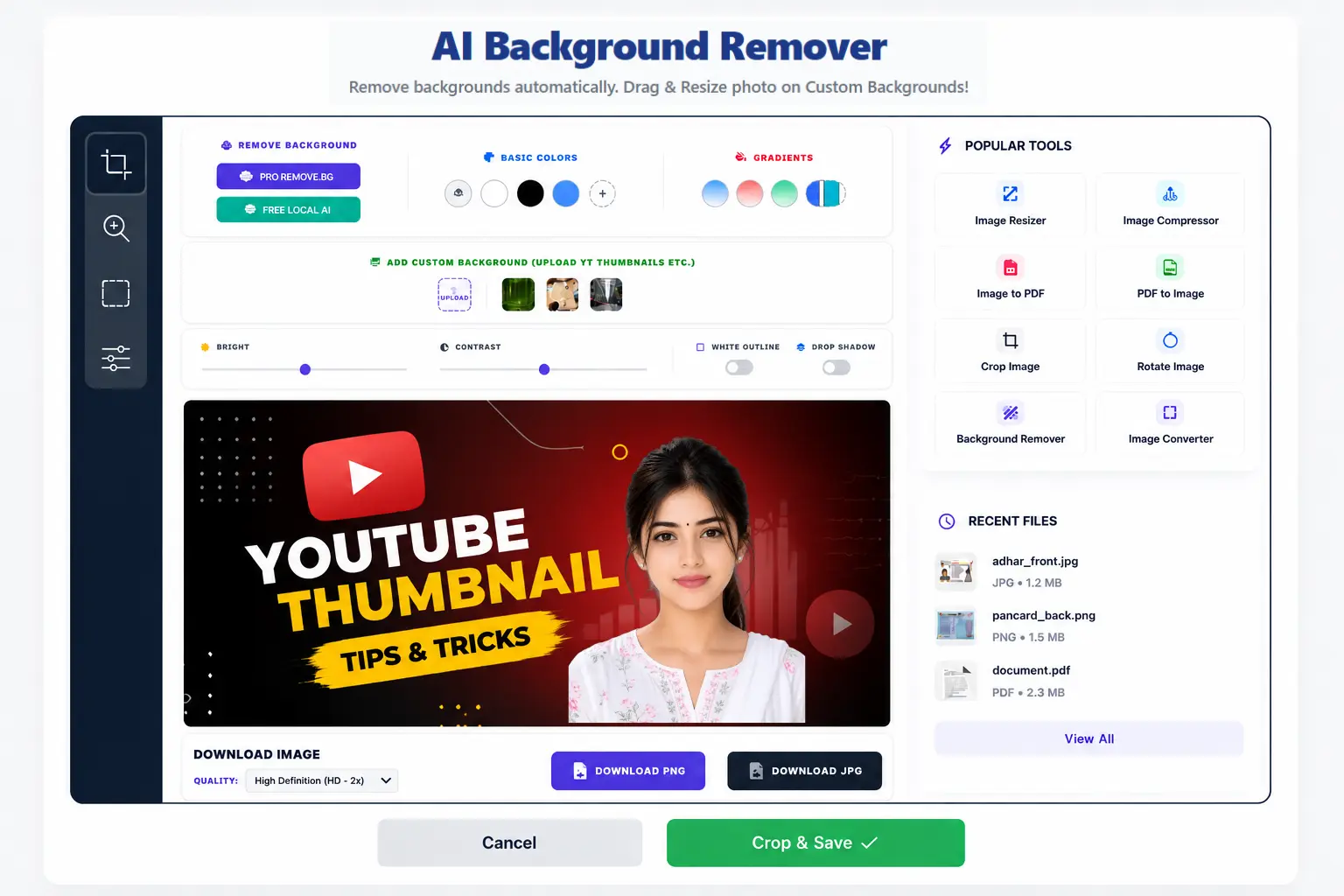Open the Image to PDF tool

[1011, 279]
